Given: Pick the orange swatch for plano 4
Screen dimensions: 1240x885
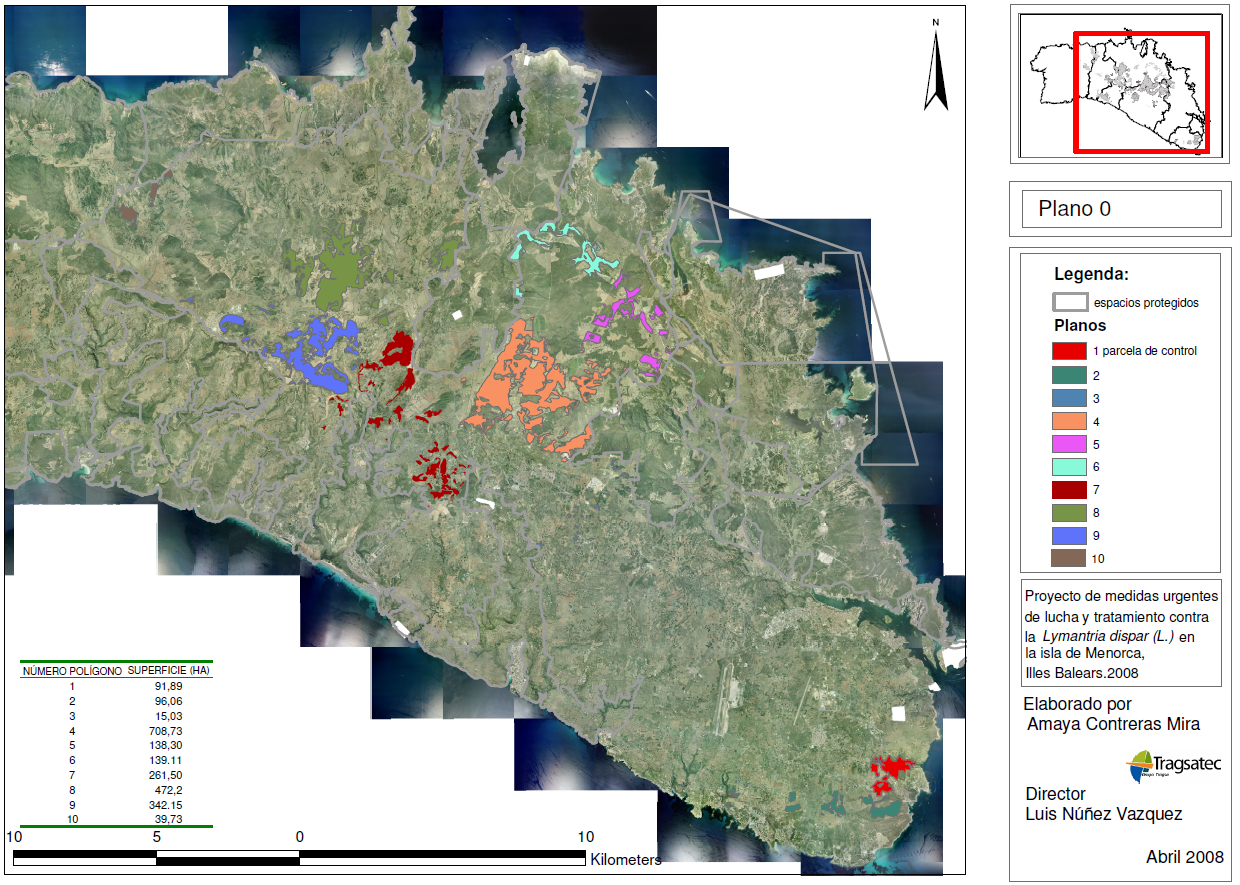Looking at the screenshot, I should tap(1069, 421).
